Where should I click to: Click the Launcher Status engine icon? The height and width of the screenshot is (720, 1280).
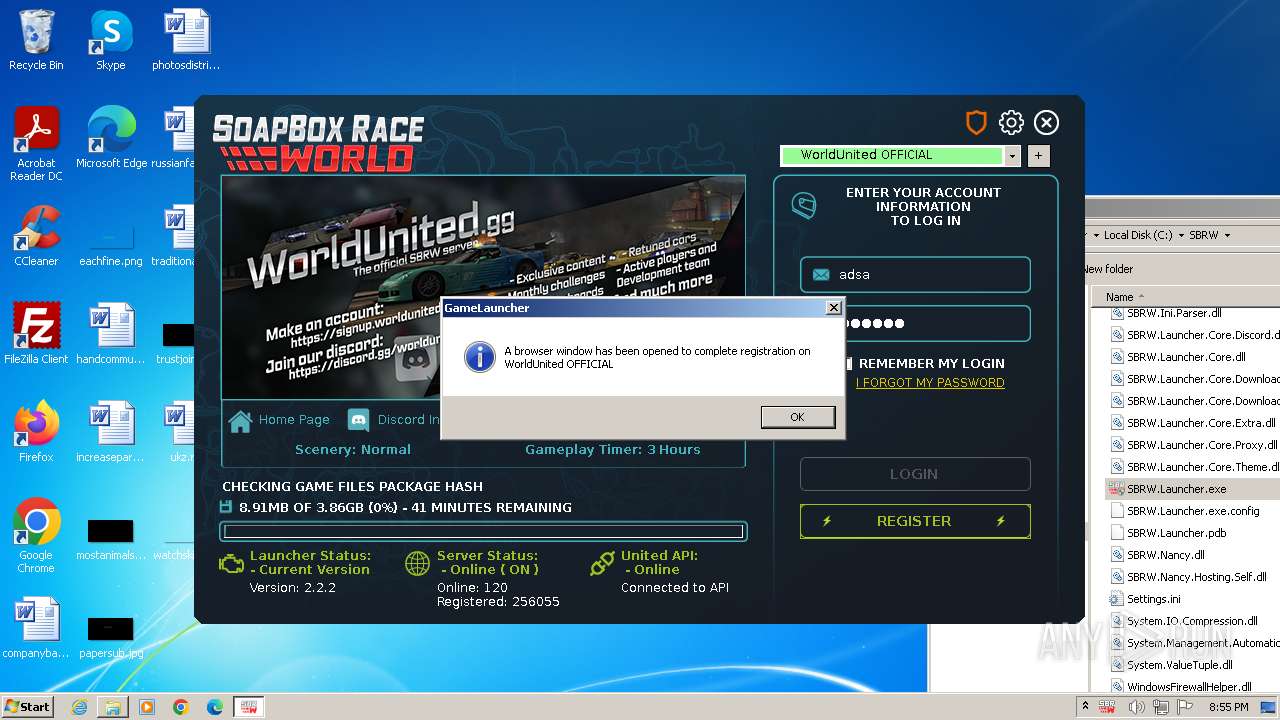(231, 564)
